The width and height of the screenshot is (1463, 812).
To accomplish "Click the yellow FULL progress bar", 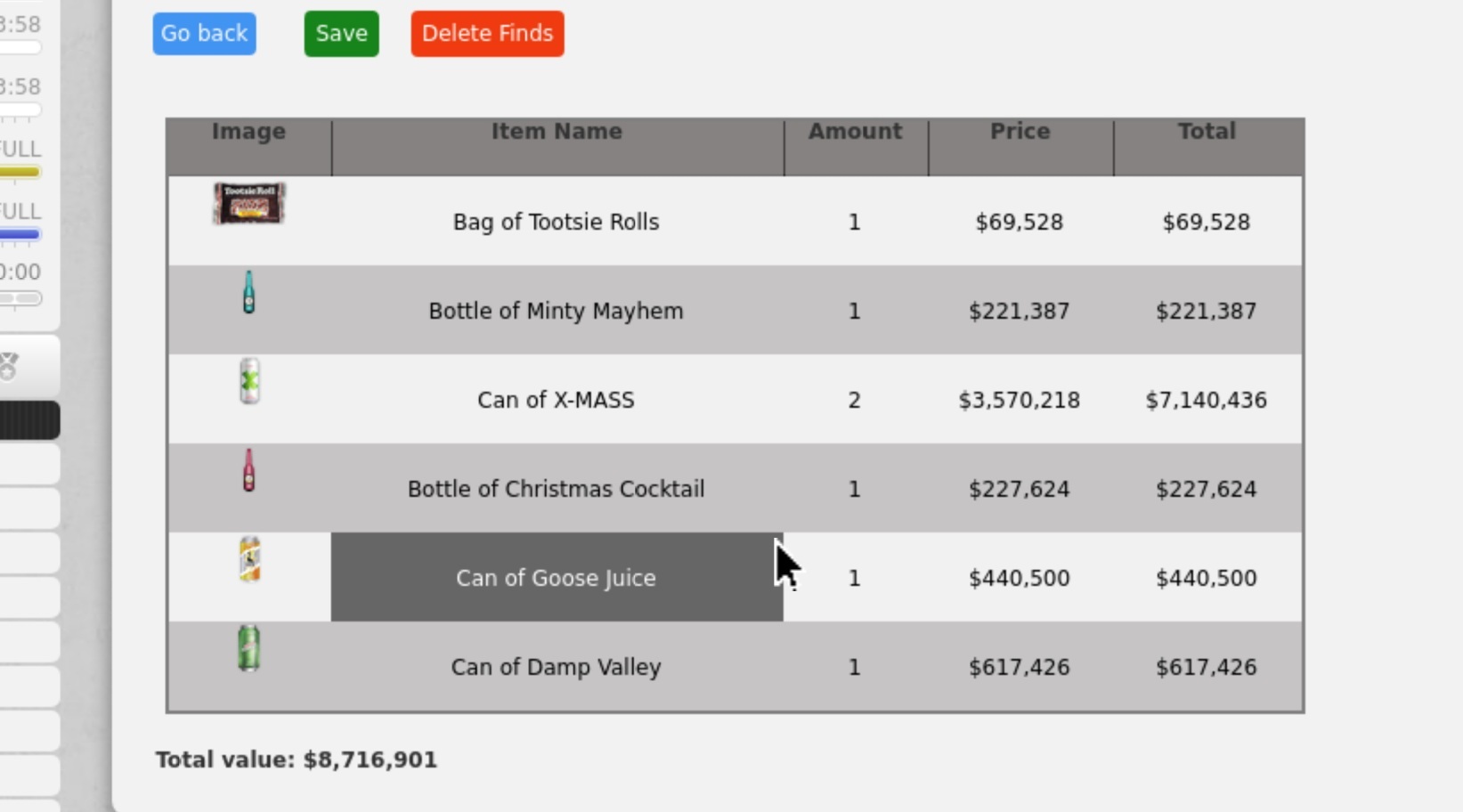I will pos(20,172).
